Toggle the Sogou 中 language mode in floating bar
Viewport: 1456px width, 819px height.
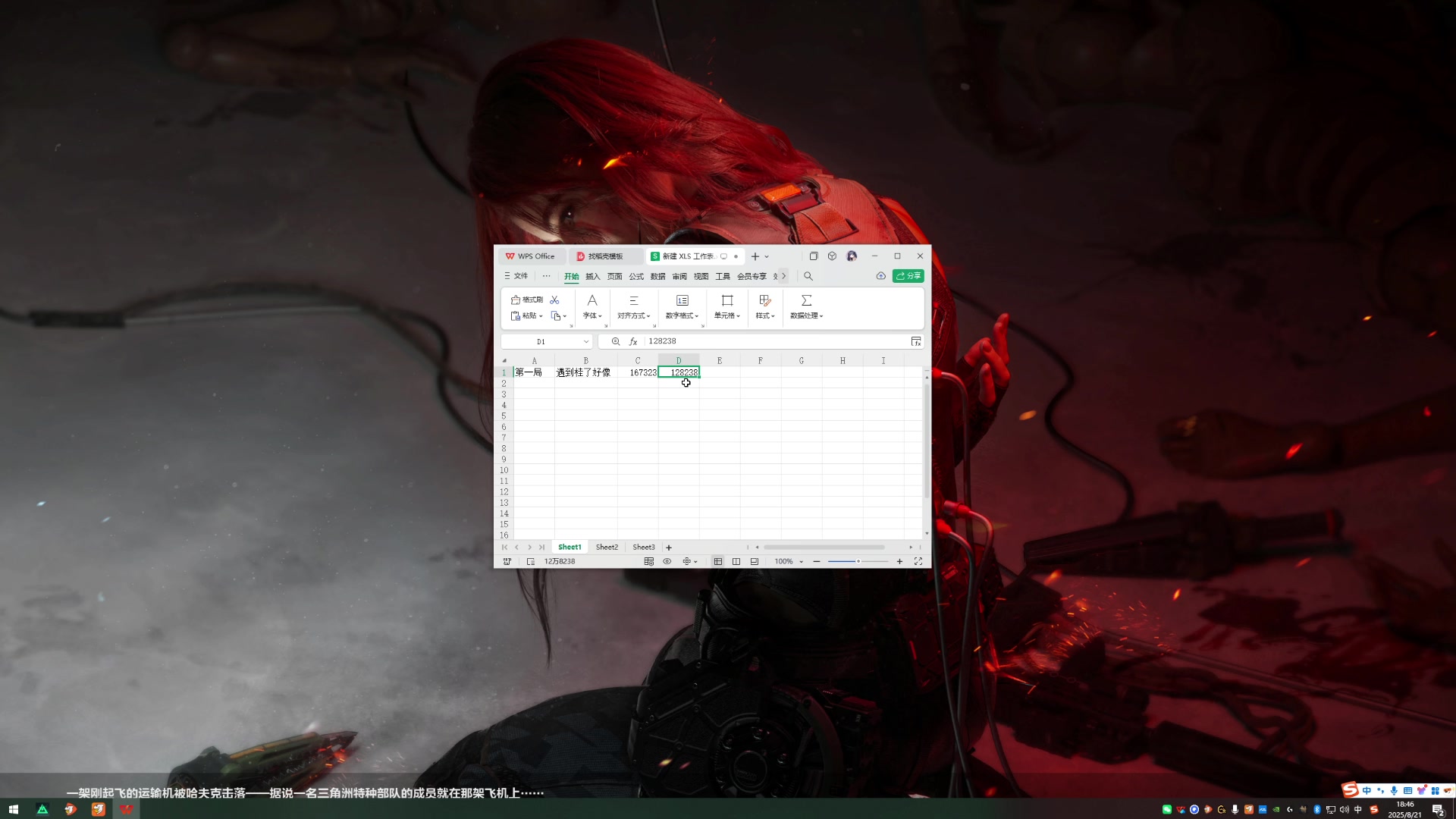[x=1367, y=790]
